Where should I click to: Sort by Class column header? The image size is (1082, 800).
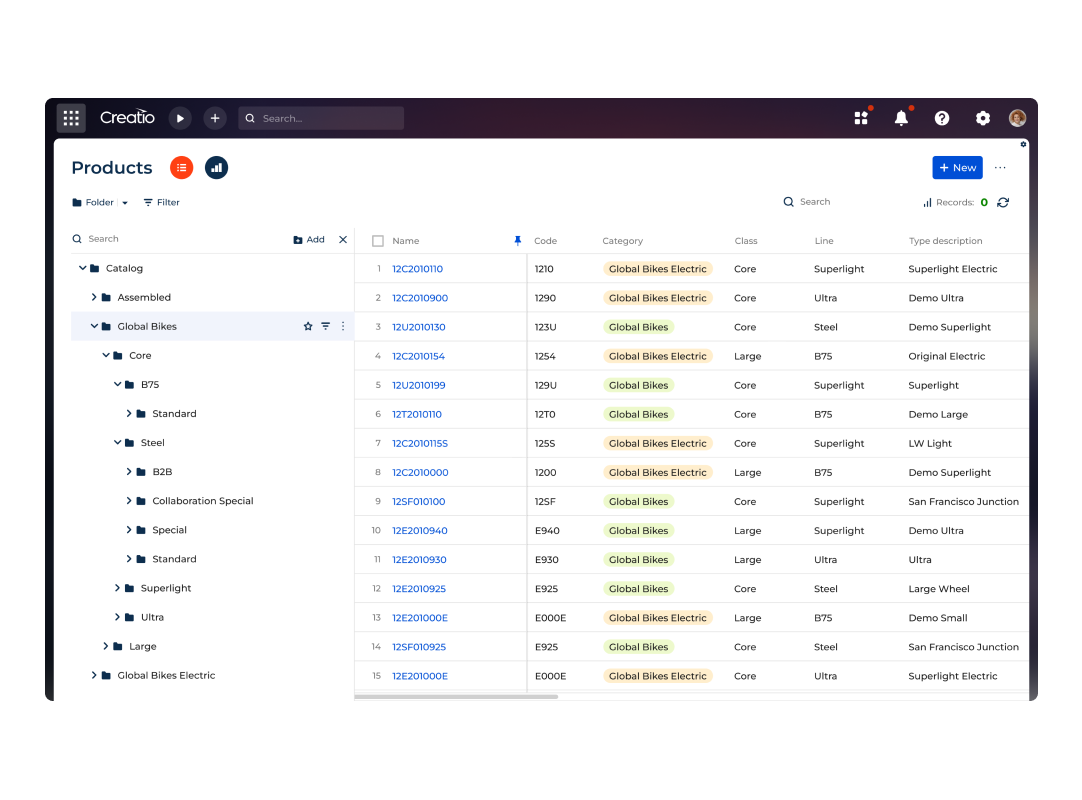pos(745,241)
